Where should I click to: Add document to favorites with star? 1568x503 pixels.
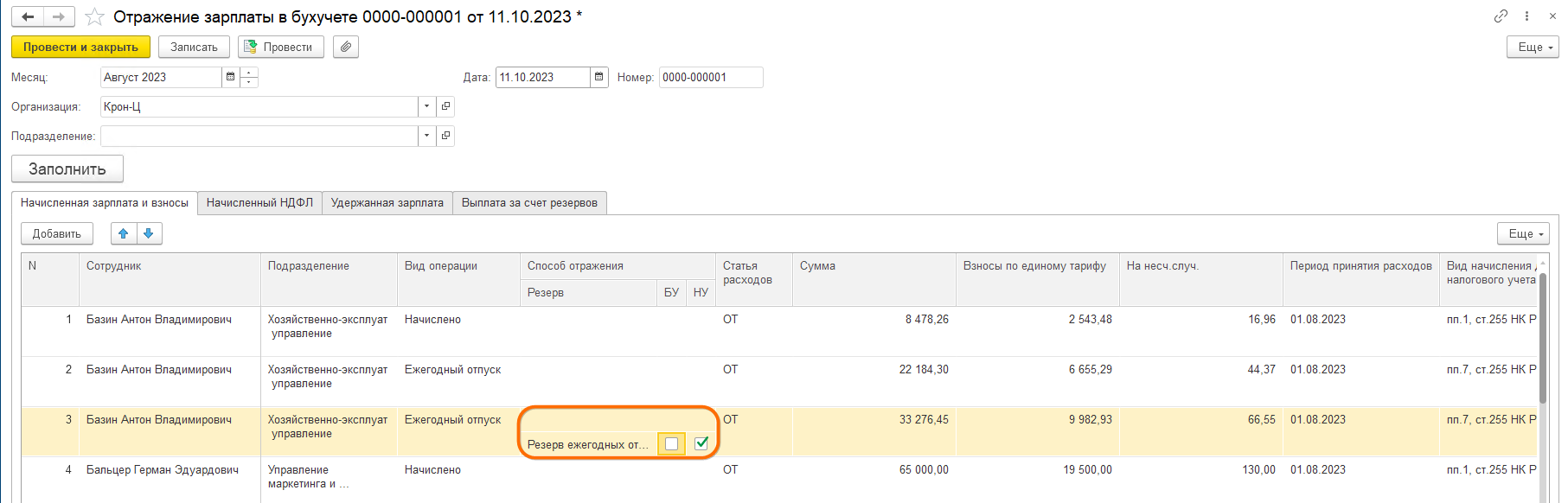point(94,17)
